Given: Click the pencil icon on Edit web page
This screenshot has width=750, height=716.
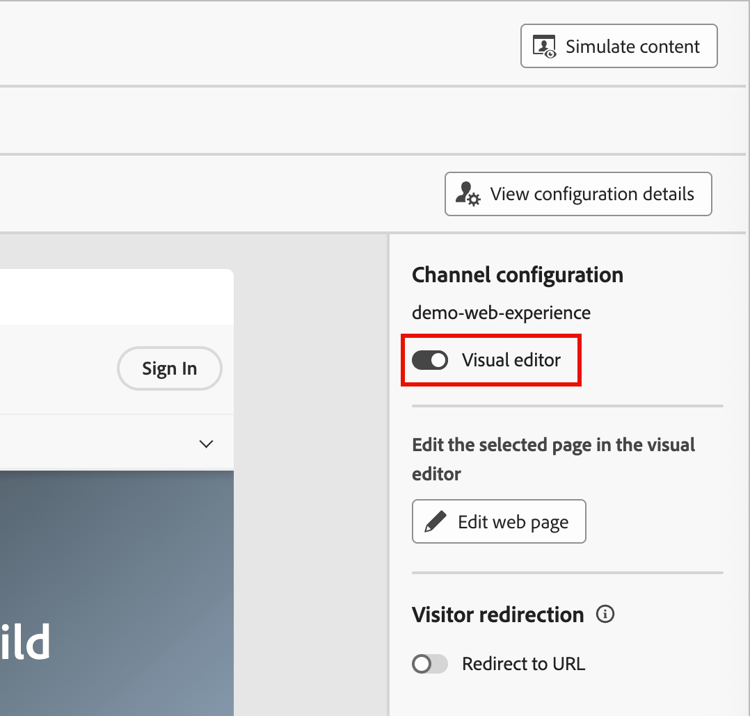Looking at the screenshot, I should 435,521.
